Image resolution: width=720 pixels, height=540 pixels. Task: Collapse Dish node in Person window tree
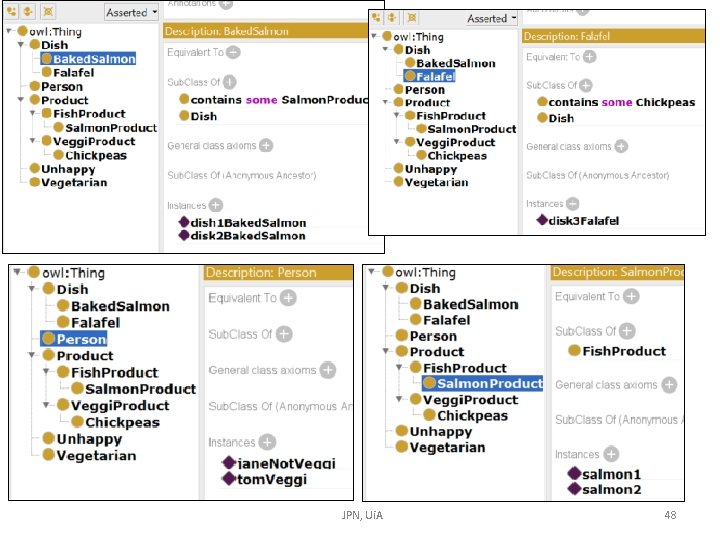click(x=32, y=289)
